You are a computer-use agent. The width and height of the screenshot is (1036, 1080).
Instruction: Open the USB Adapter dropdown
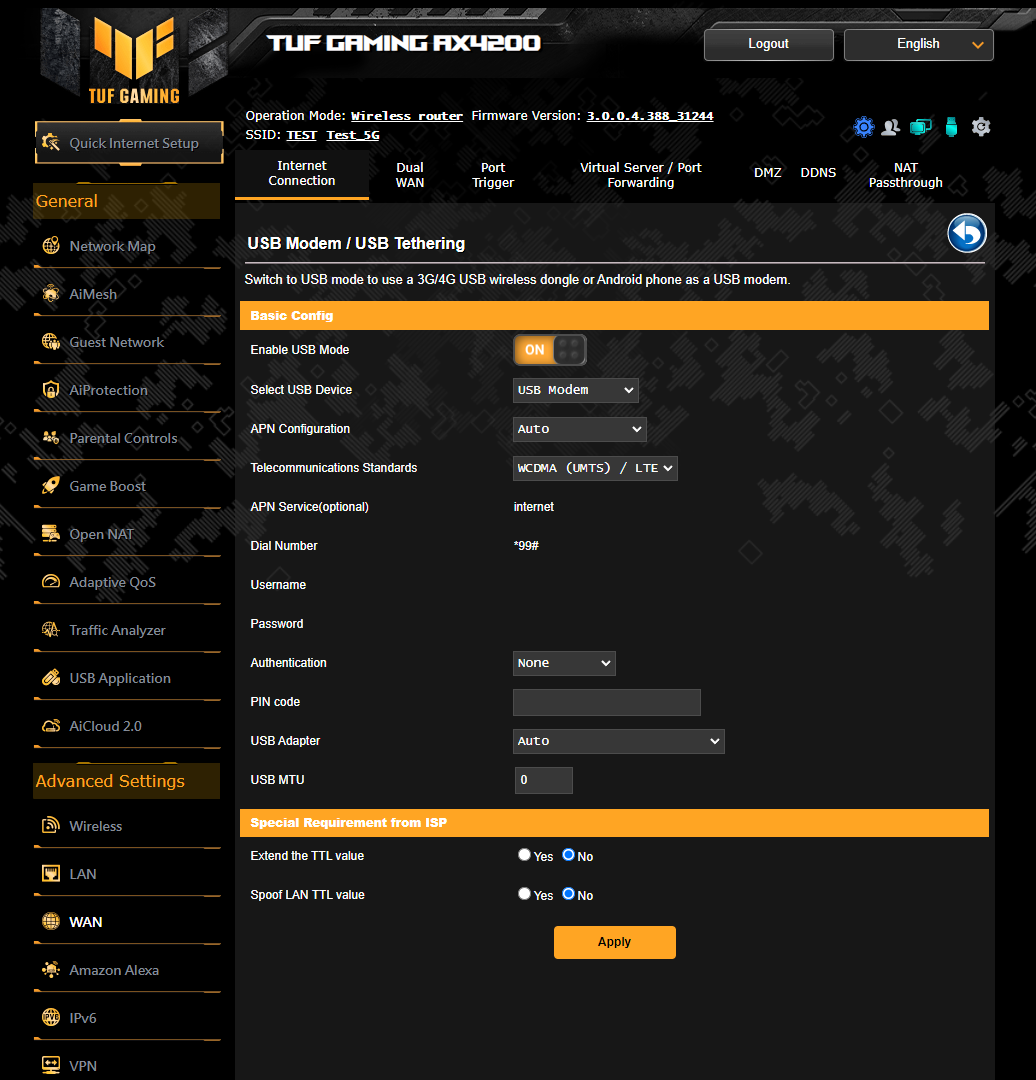(619, 741)
